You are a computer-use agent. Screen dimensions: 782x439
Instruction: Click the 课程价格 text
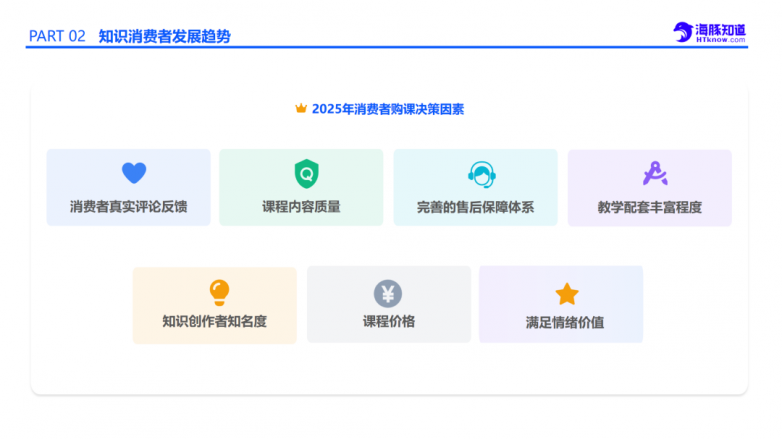(388, 322)
